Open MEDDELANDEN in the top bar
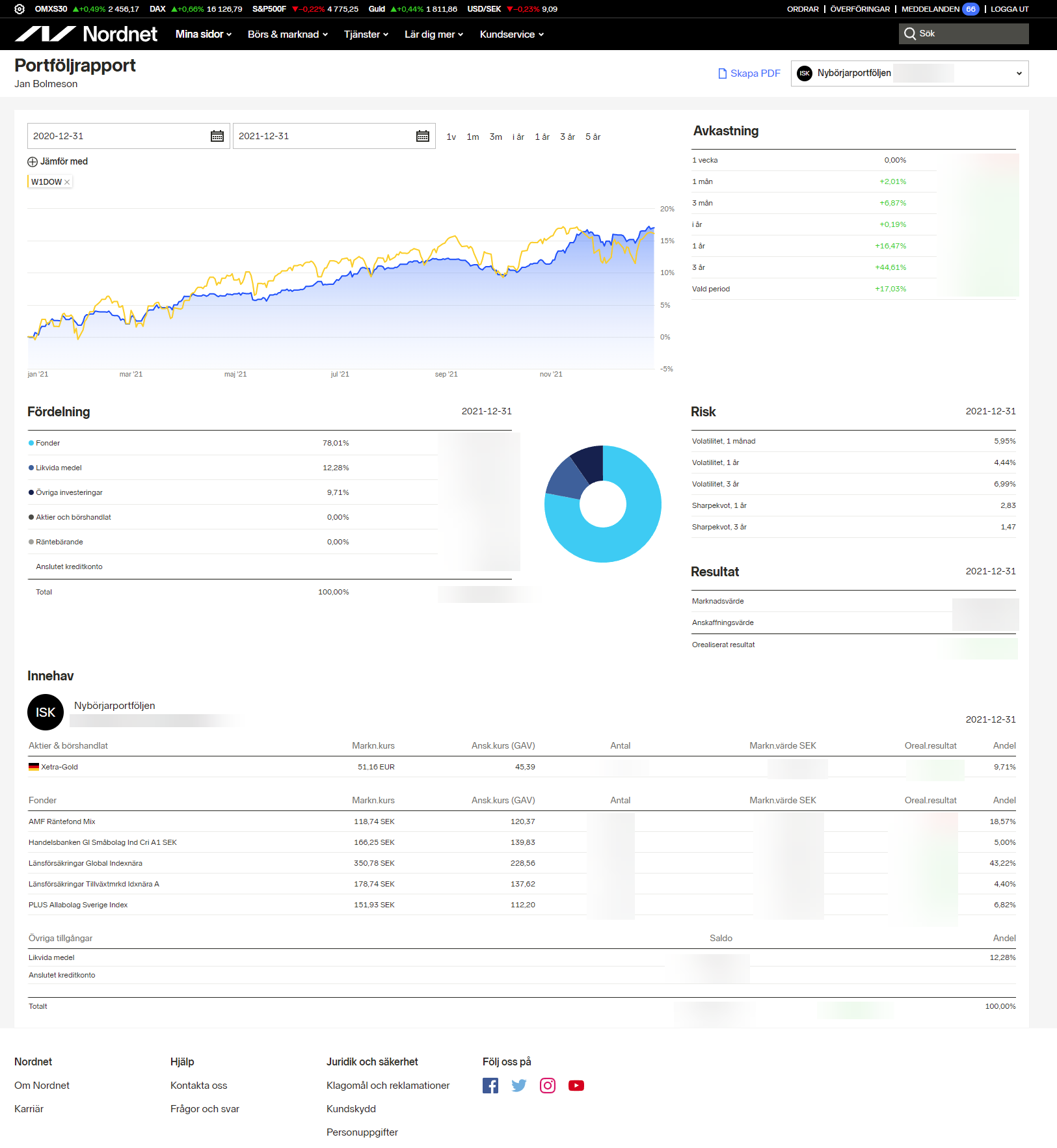Viewport: 1057px width, 1148px height. click(930, 9)
